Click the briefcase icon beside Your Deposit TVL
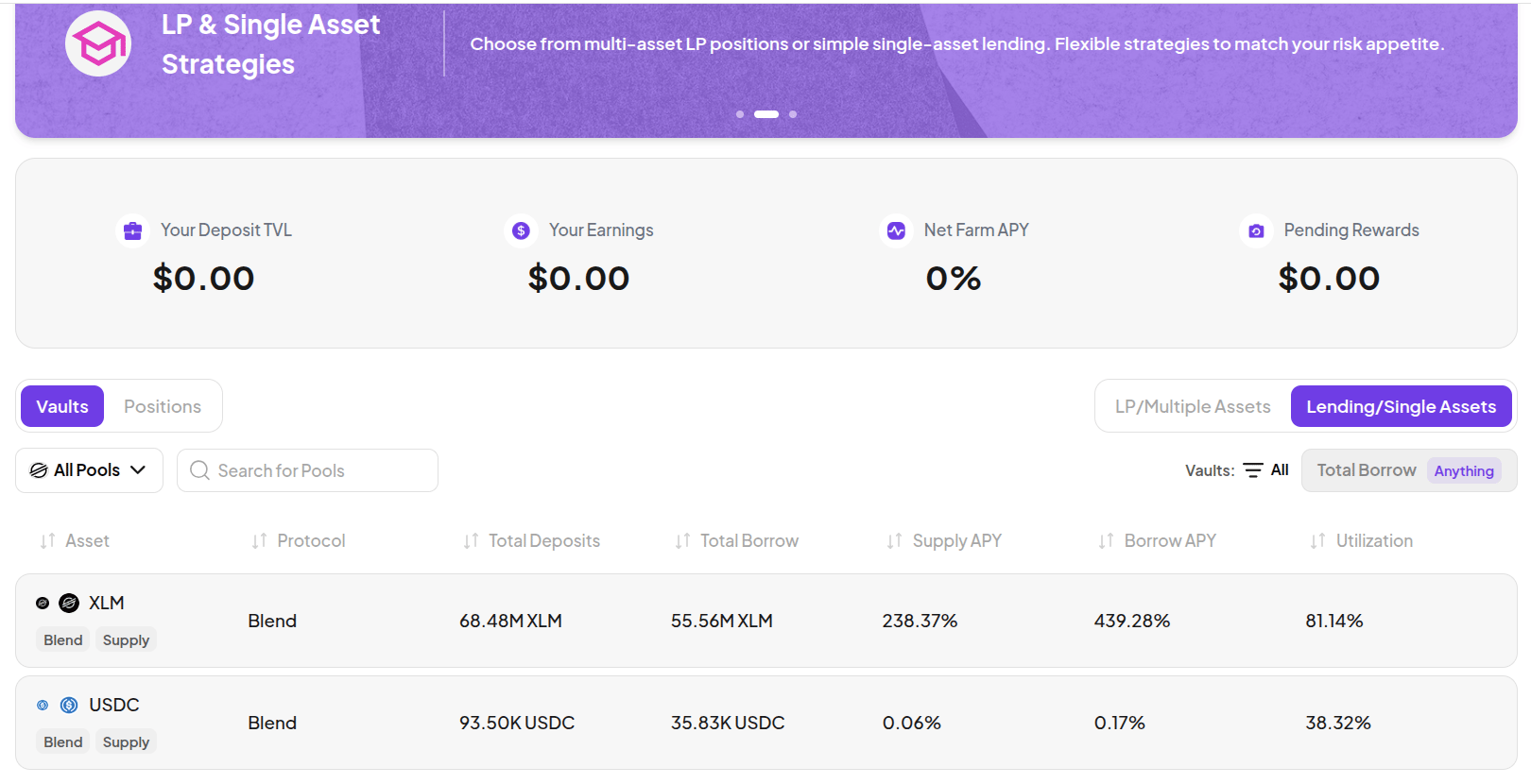This screenshot has width=1531, height=784. (x=132, y=230)
